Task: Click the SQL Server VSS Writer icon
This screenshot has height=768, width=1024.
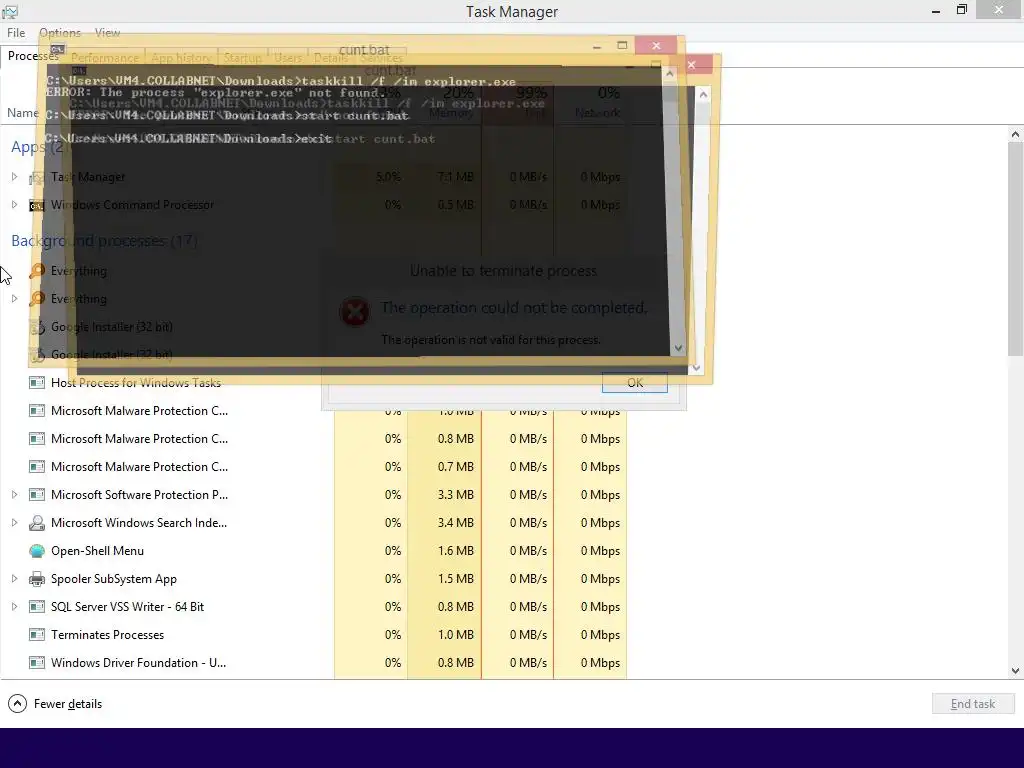Action: [37, 607]
